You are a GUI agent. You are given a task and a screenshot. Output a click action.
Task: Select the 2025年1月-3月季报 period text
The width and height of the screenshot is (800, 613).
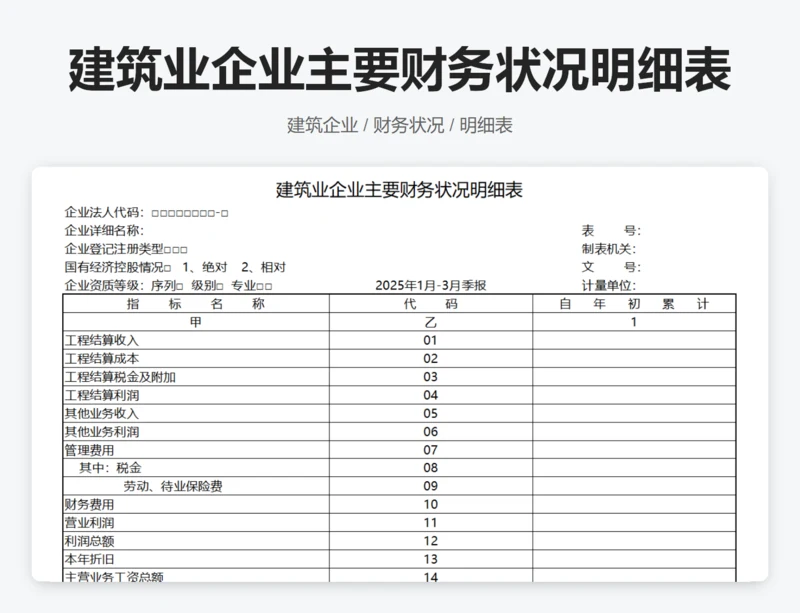point(431,286)
